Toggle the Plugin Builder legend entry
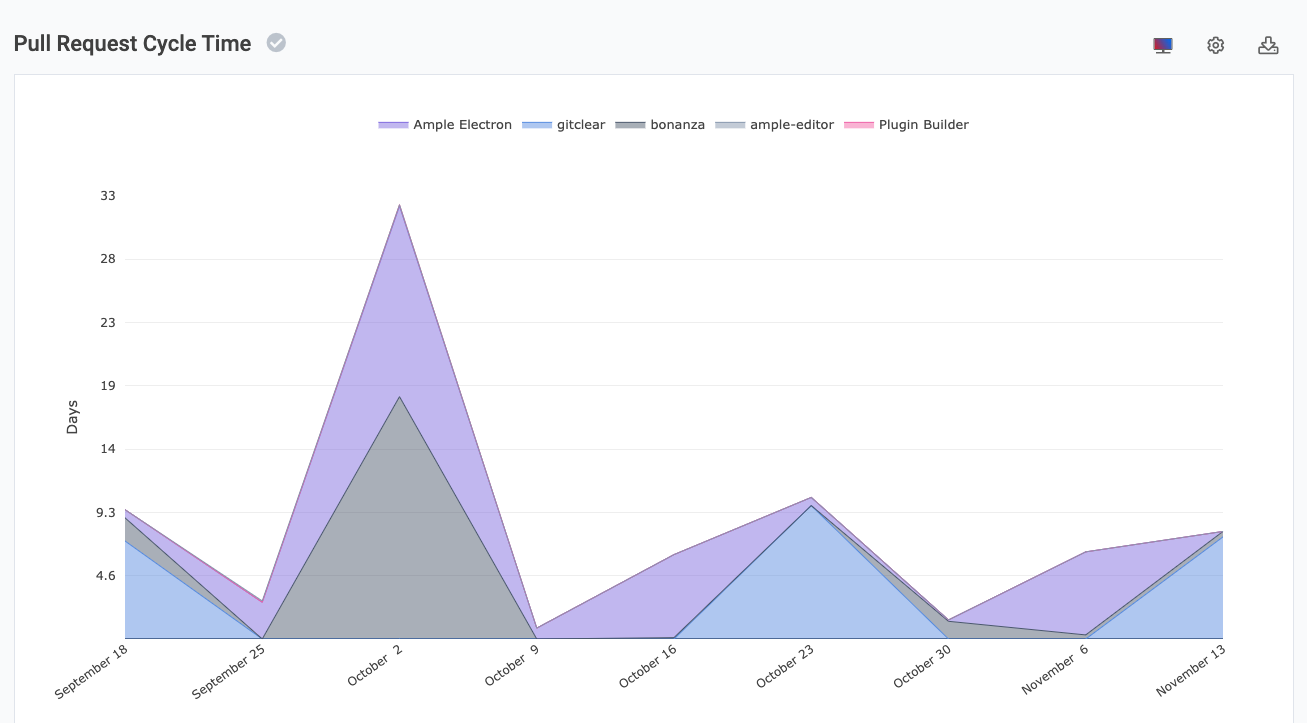1307x723 pixels. coord(923,125)
